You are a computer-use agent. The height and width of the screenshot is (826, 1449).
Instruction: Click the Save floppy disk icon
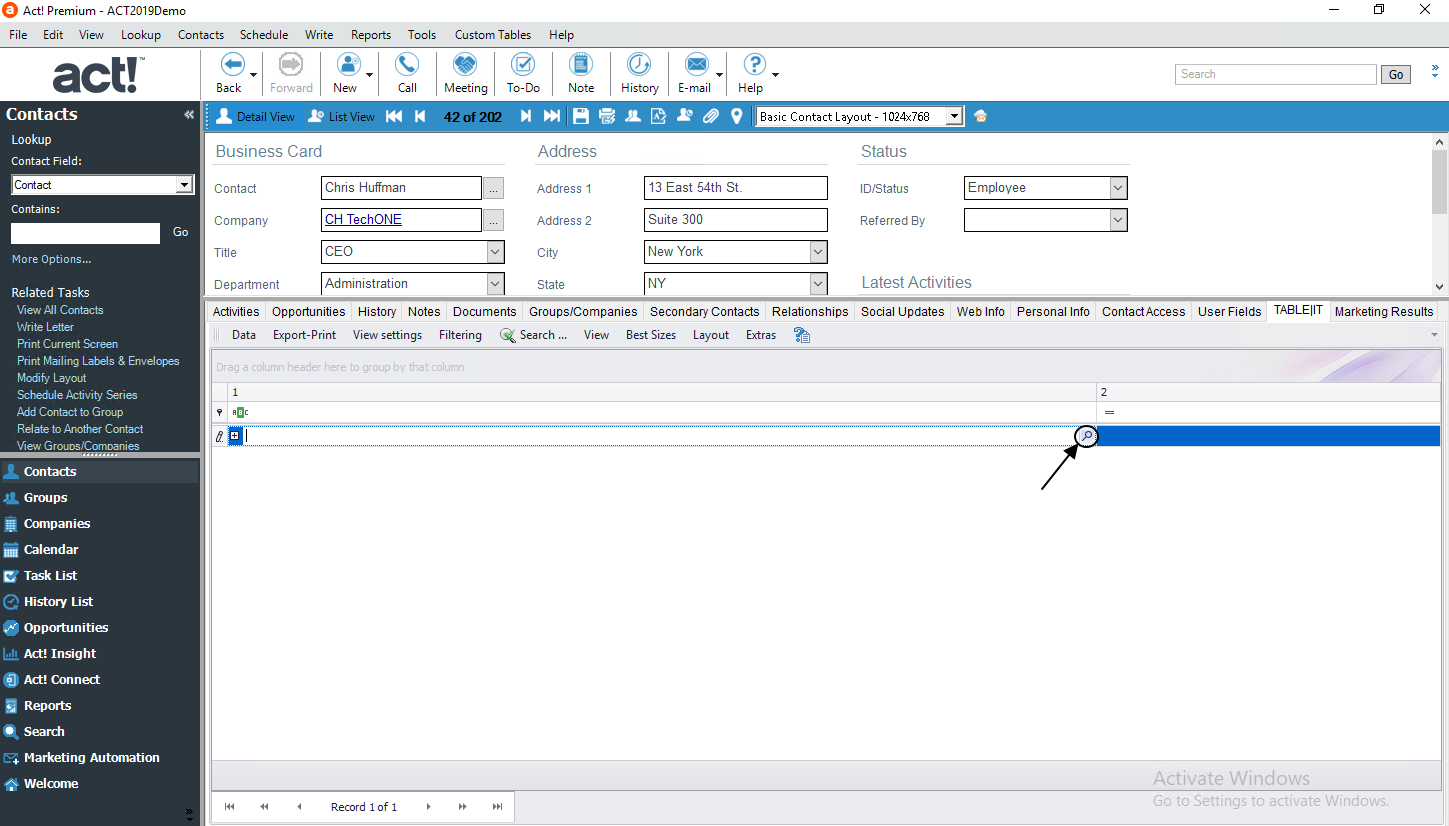(x=581, y=117)
